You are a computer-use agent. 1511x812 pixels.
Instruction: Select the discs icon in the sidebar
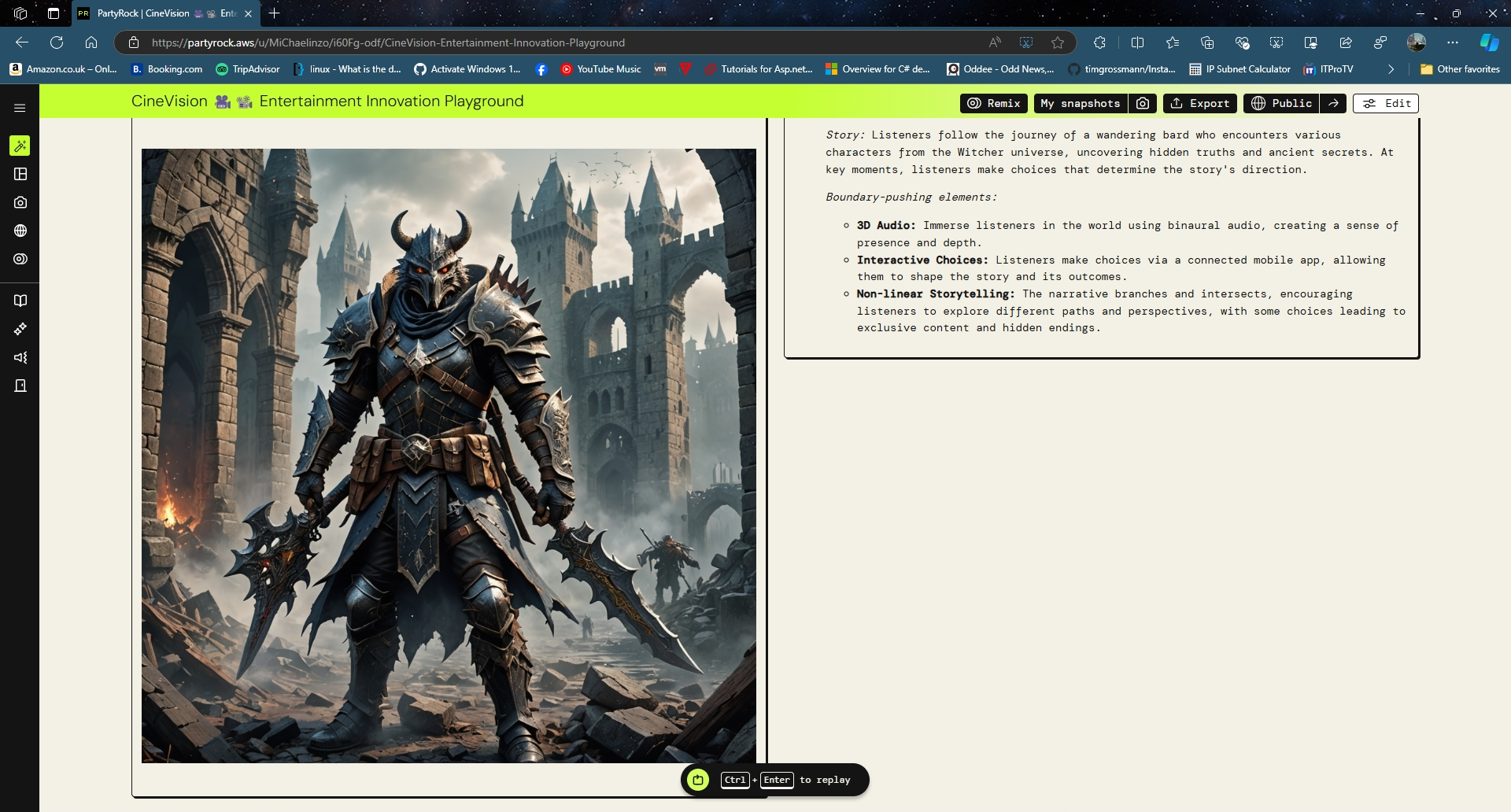click(x=20, y=258)
